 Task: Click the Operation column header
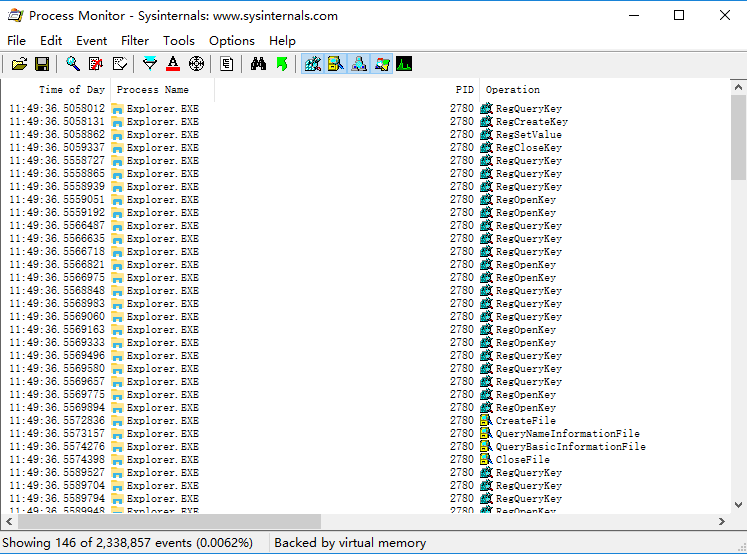click(605, 90)
